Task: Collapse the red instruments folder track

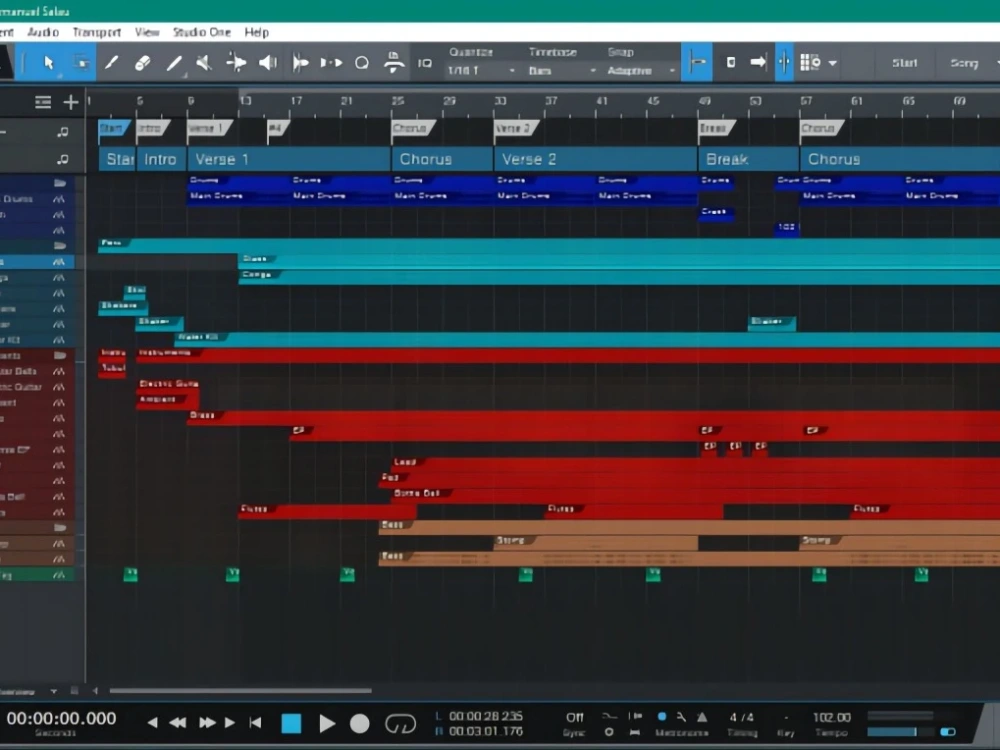Action: (x=60, y=355)
